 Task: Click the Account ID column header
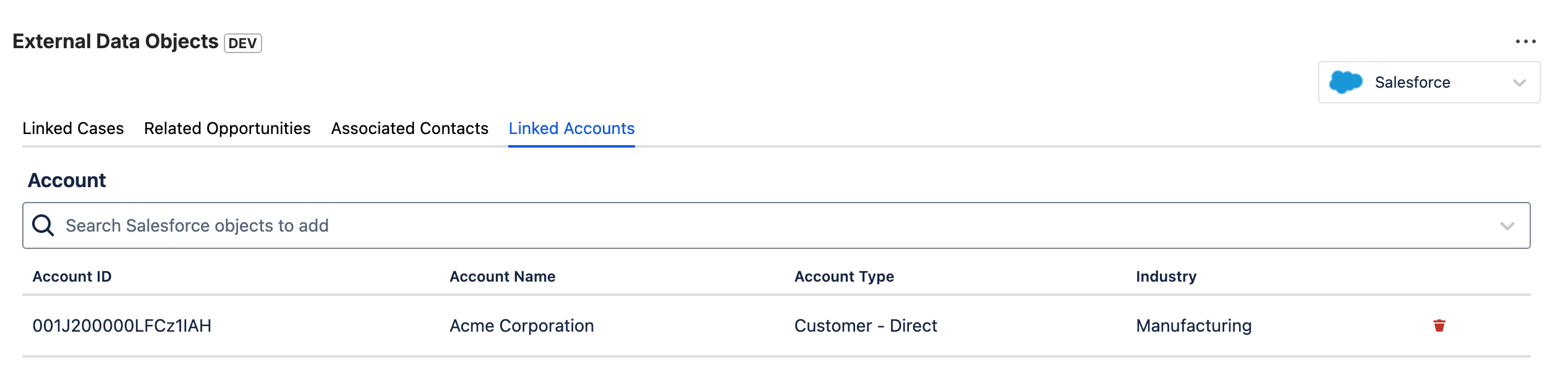(x=72, y=277)
